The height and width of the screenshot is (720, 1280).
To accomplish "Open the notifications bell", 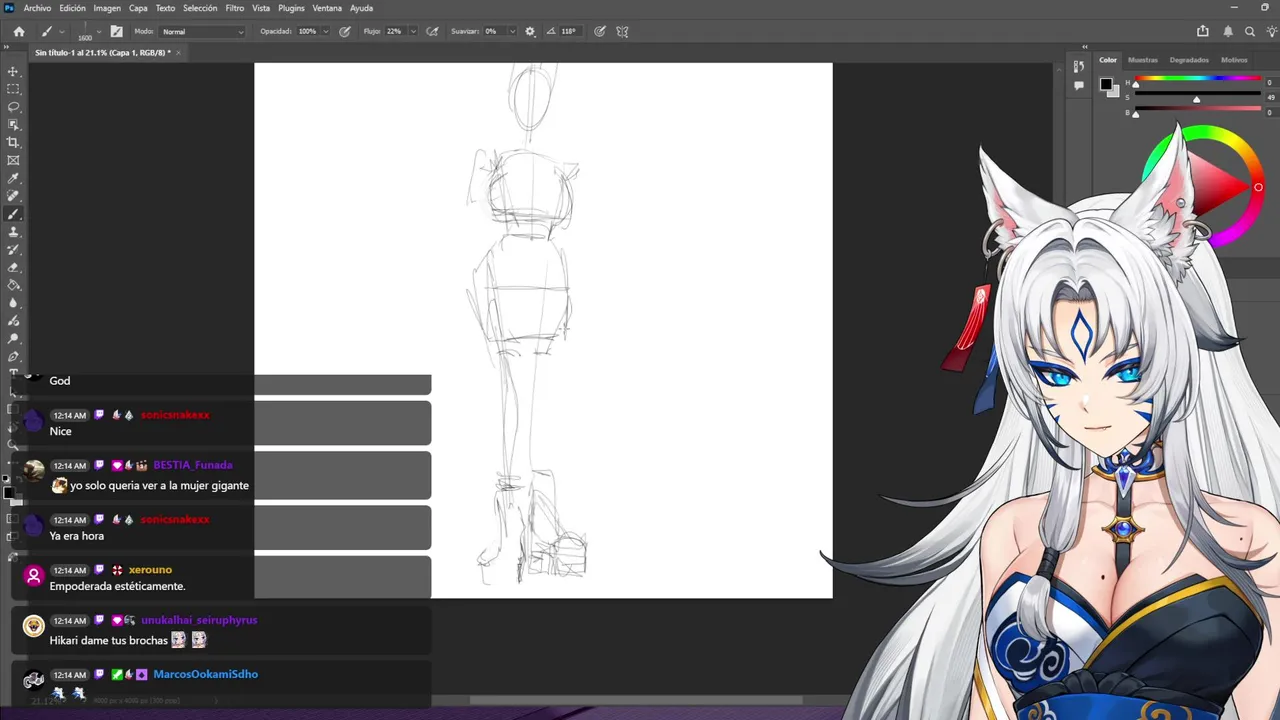I will pyautogui.click(x=1228, y=31).
